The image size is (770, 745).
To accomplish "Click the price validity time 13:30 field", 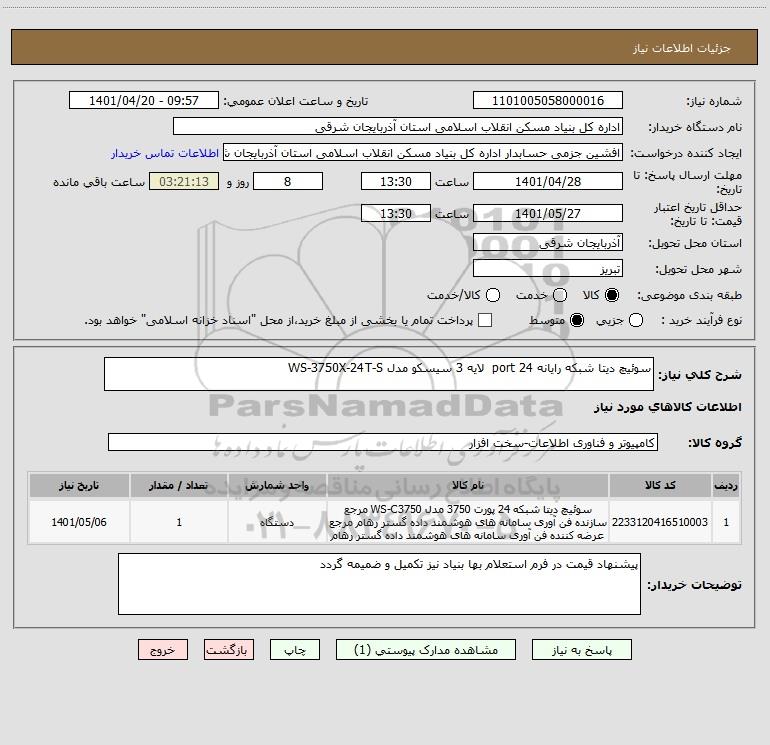I will 396,213.
